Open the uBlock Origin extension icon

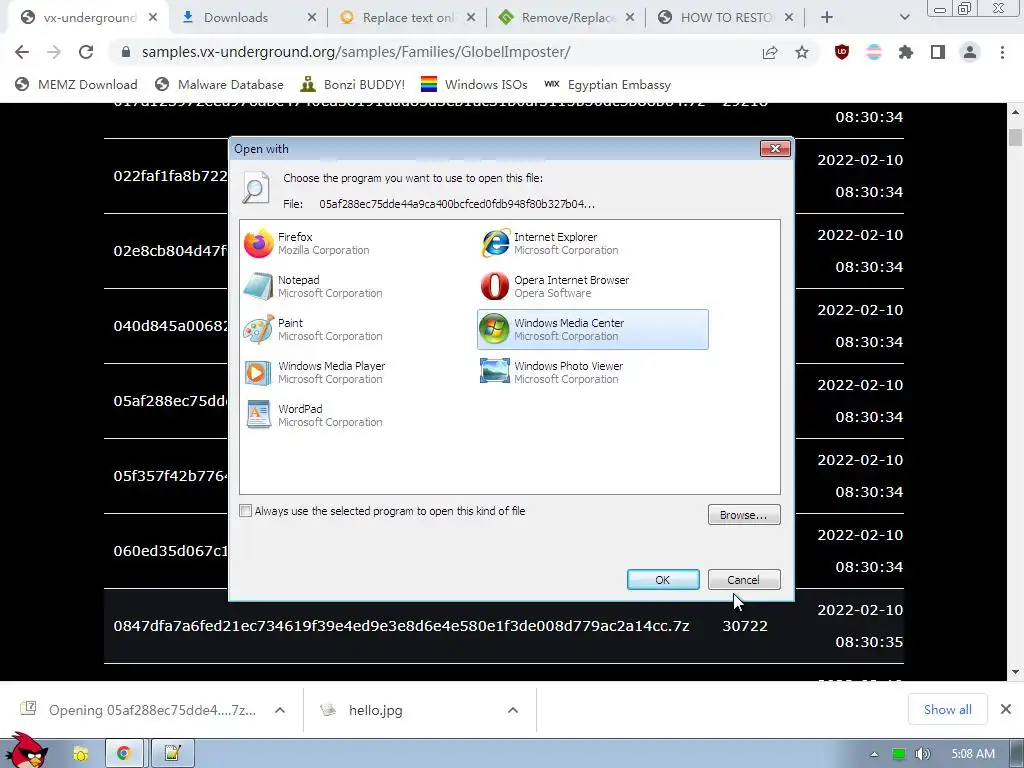tap(842, 52)
